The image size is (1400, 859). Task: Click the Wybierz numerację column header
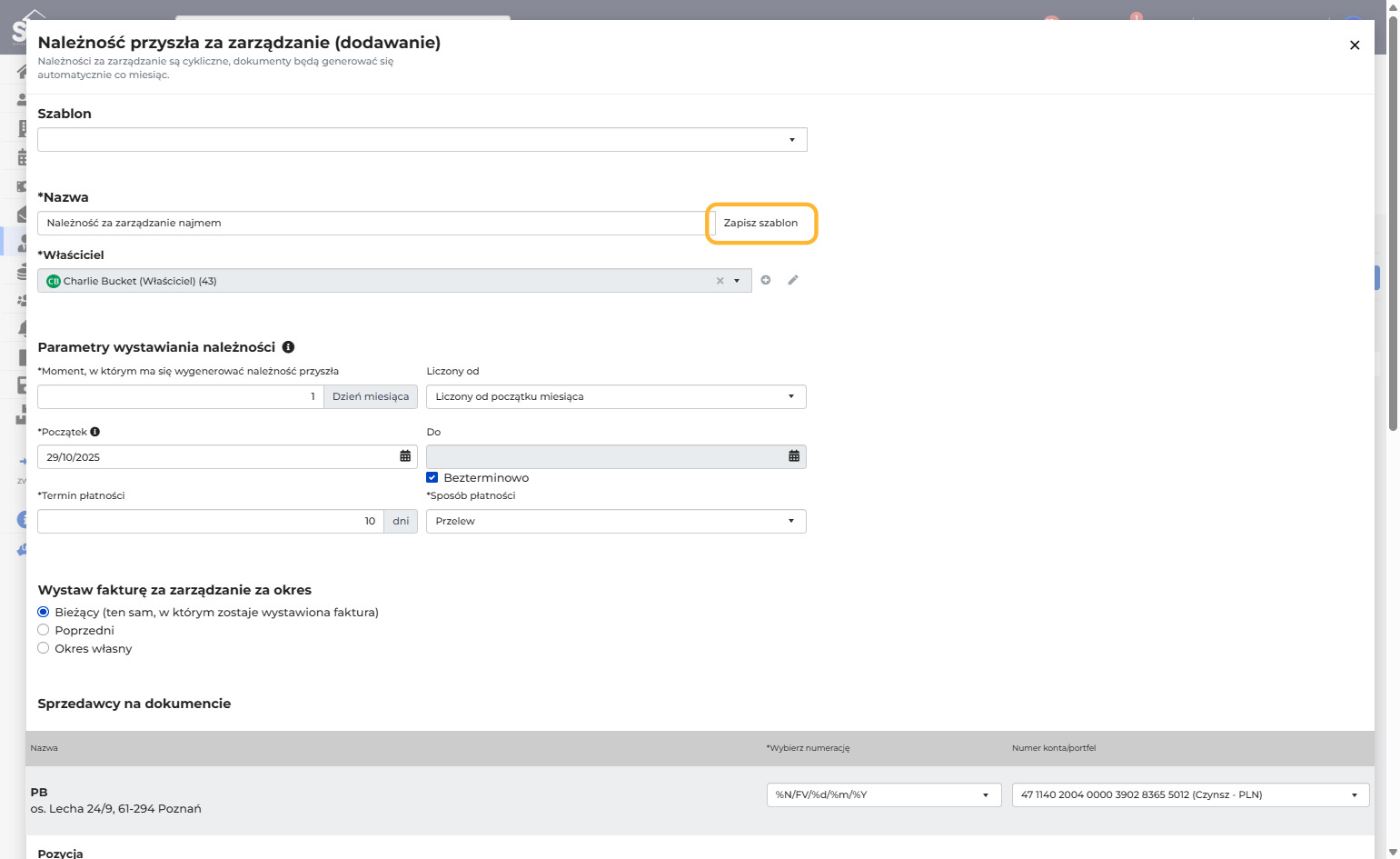point(808,748)
